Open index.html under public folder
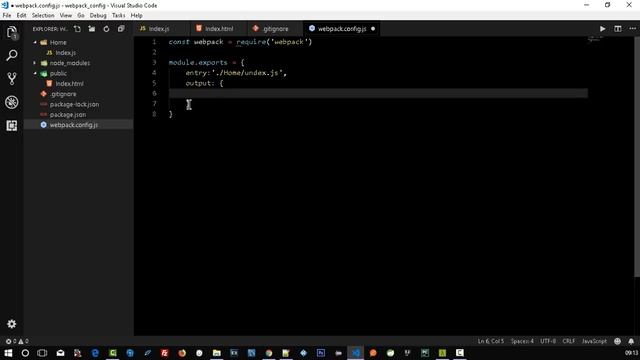This screenshot has width=640, height=360. 69,83
